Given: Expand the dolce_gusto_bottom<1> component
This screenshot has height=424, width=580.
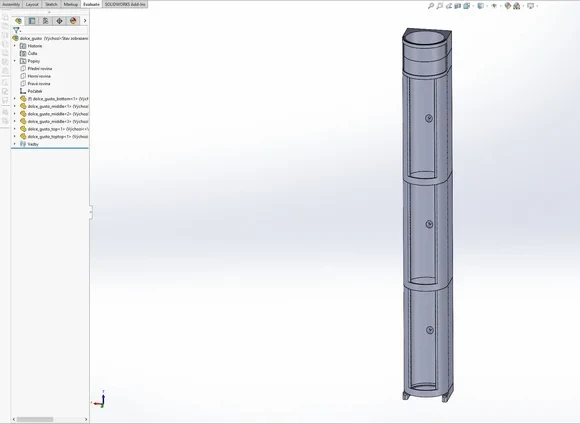Looking at the screenshot, I should pos(15,99).
